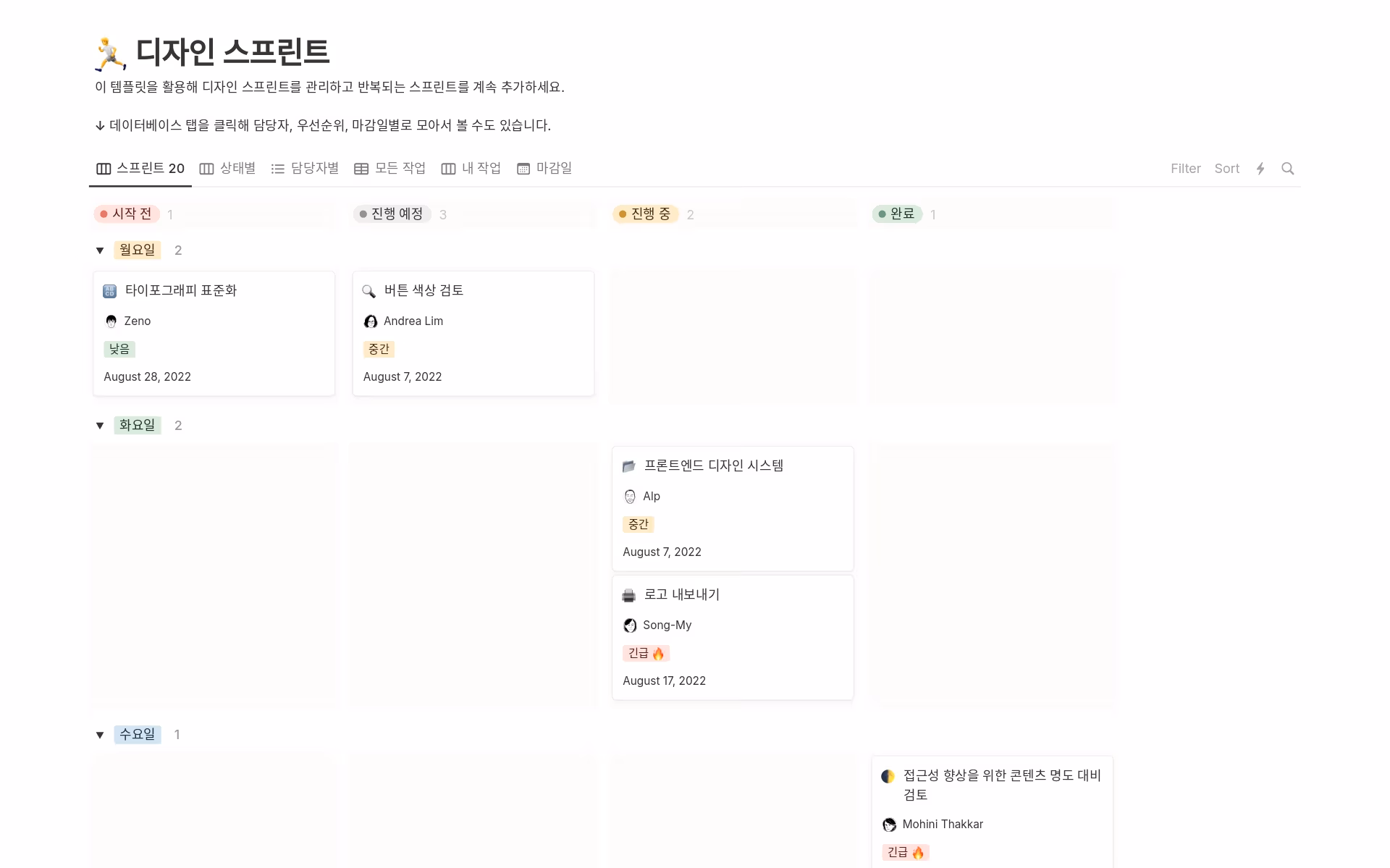Collapse the 수요일 group
This screenshot has height=868, width=1390.
[100, 734]
